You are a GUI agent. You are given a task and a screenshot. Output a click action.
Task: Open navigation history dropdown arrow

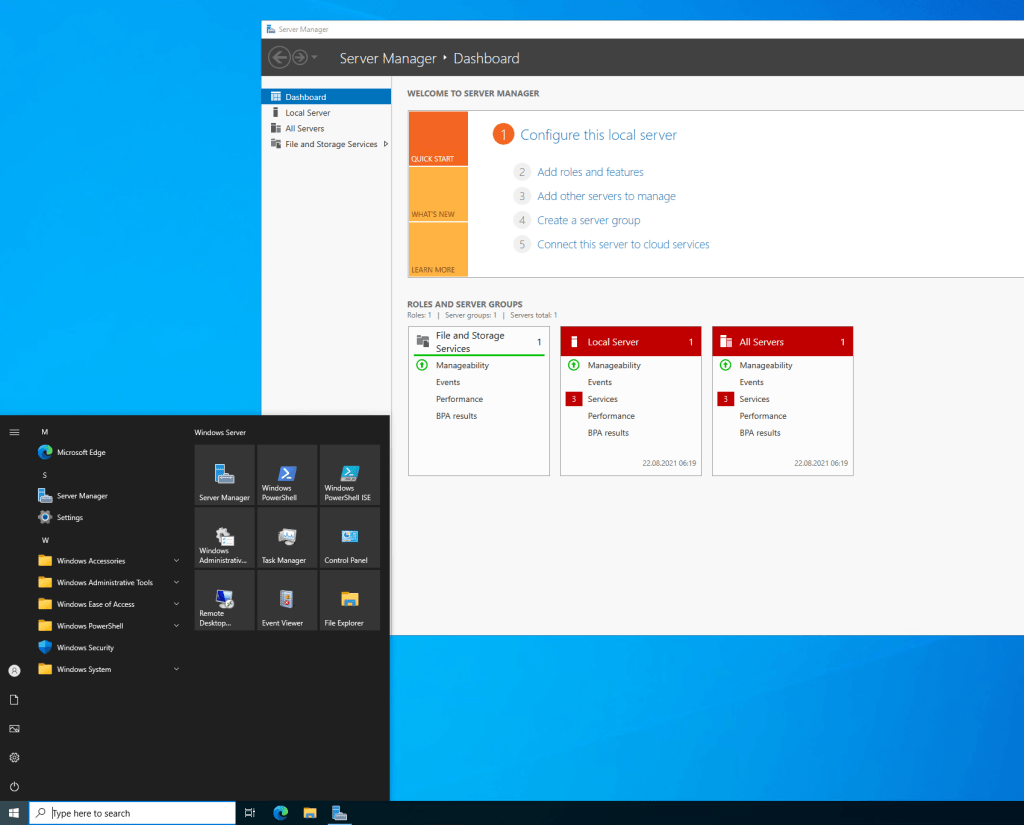[x=314, y=57]
